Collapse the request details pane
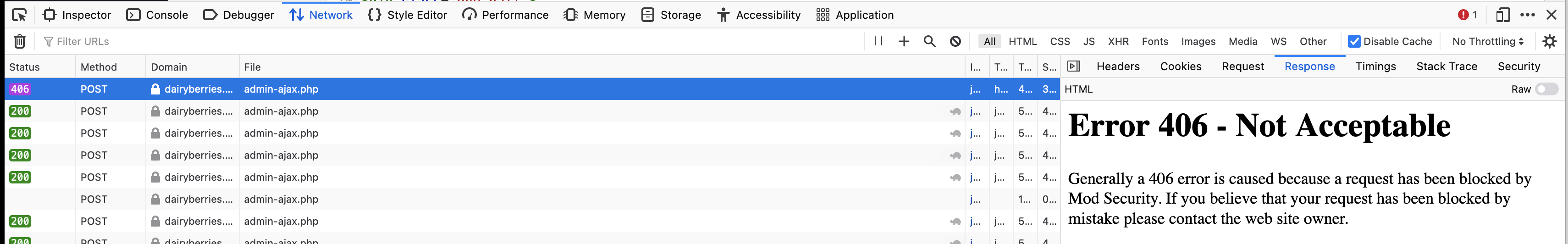 (x=1074, y=67)
